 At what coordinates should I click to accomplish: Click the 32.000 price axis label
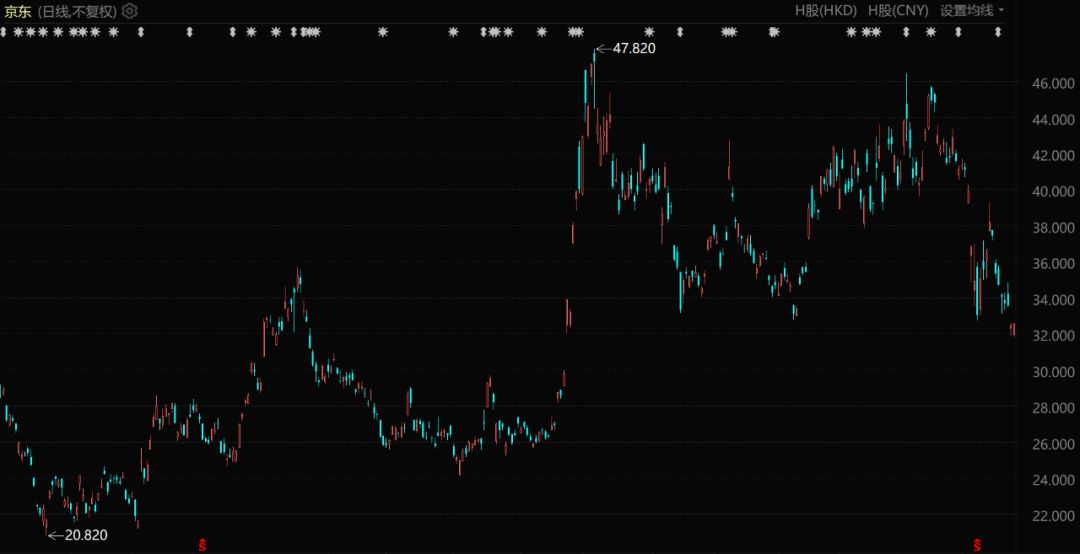click(1055, 336)
